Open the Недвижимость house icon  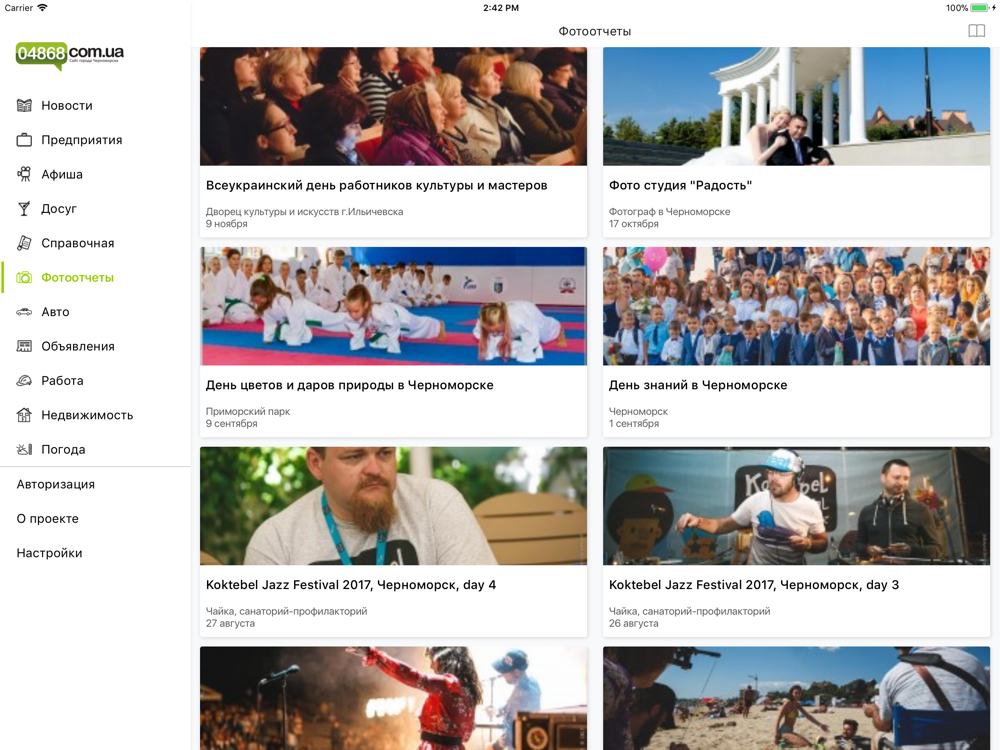coord(24,415)
